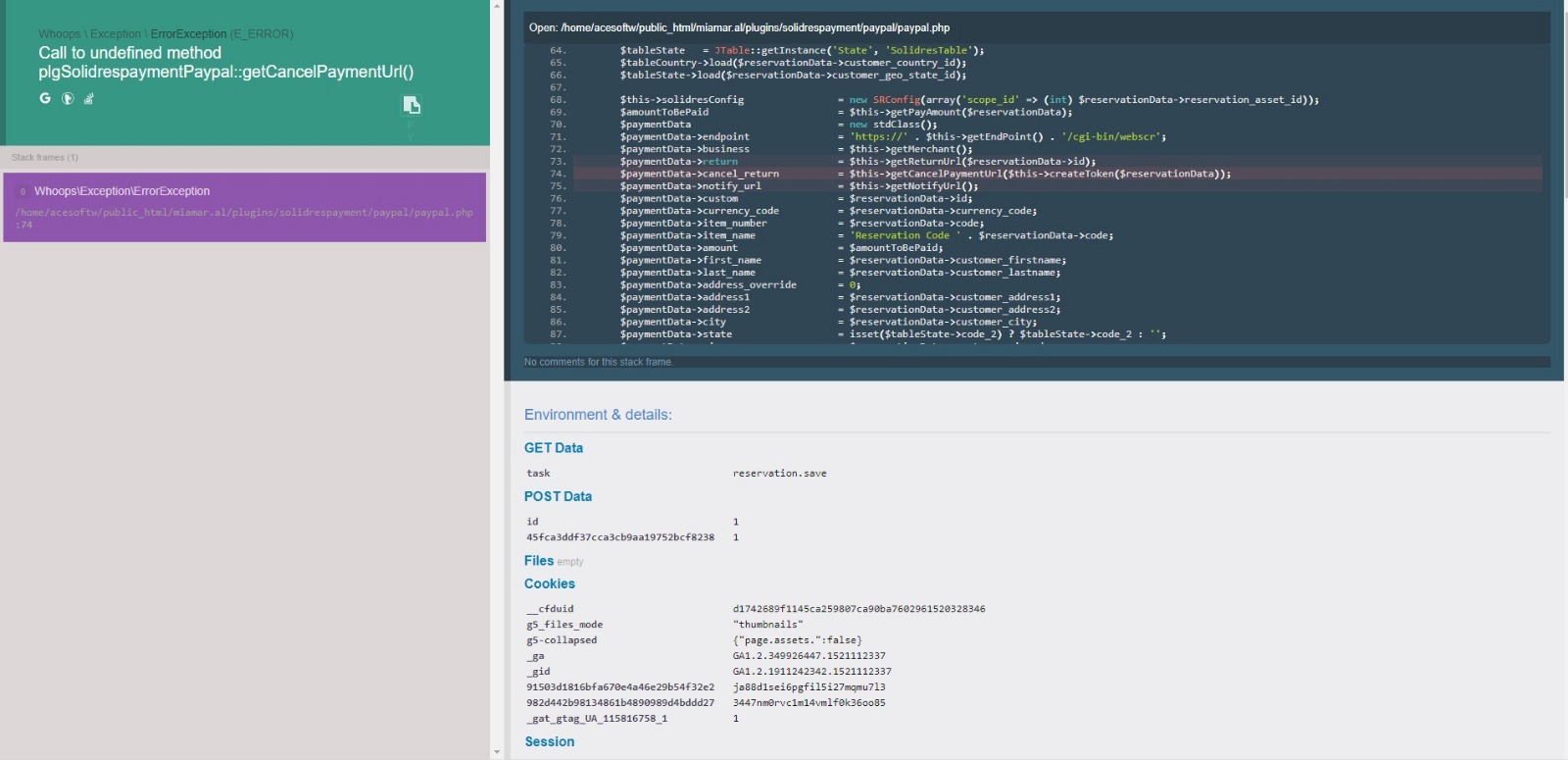
Task: Click the GET Data section heading
Action: click(x=553, y=448)
